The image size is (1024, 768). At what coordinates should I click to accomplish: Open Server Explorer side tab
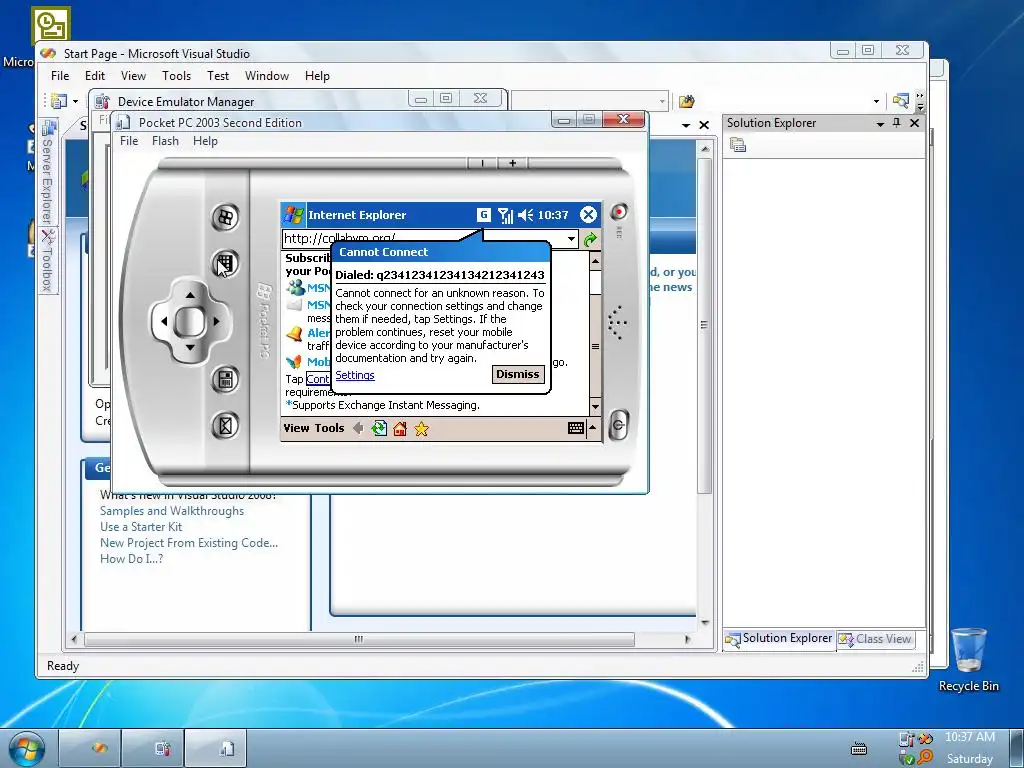tap(47, 172)
